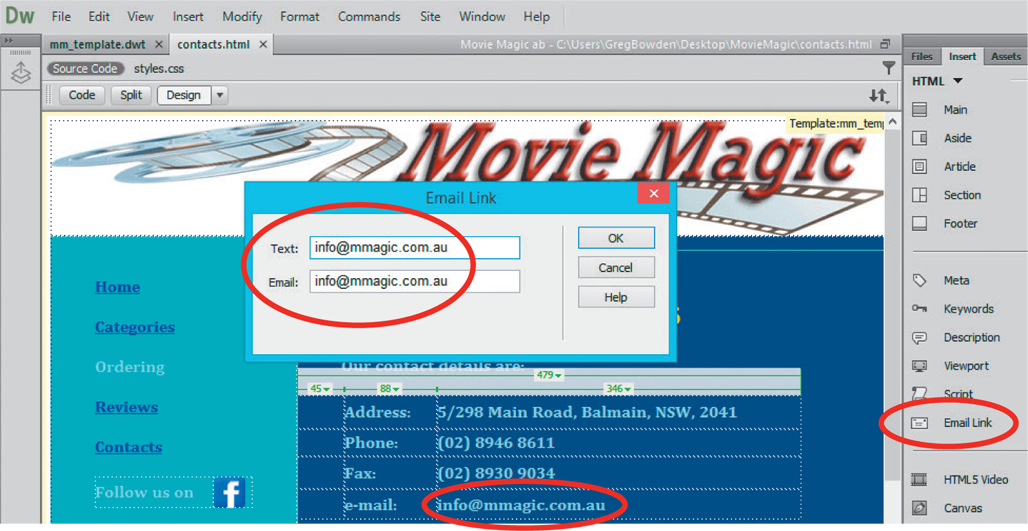The width and height of the screenshot is (1028, 531).
Task: Select the Source Code button
Action: point(85,68)
